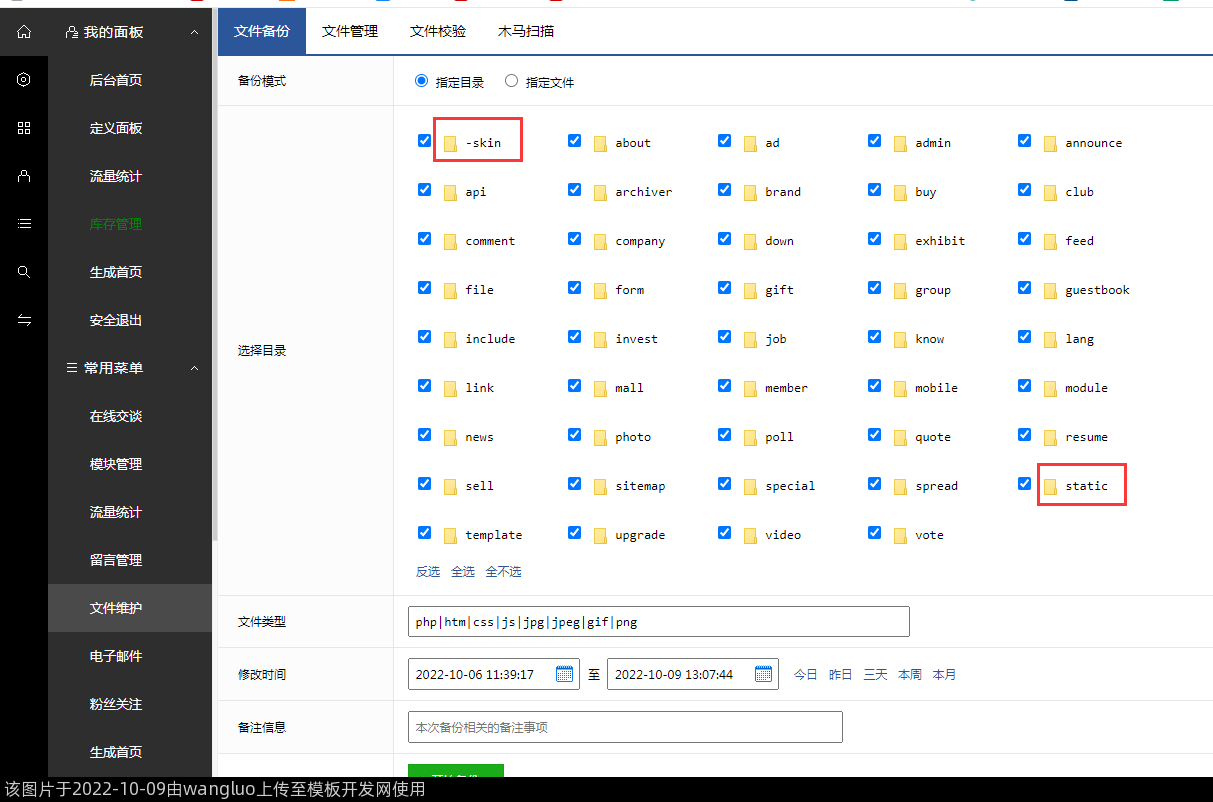Click the 备注信息 input field

625,727
